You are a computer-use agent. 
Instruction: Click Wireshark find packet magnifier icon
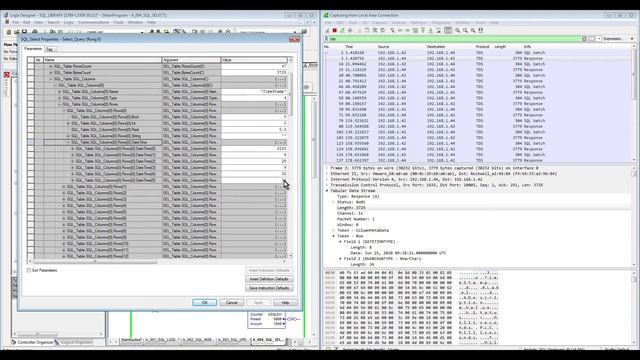pos(392,31)
